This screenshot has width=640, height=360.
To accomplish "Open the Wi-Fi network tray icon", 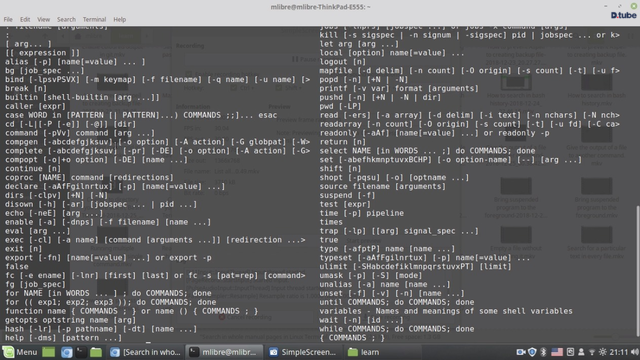I will pyautogui.click(x=591, y=352).
